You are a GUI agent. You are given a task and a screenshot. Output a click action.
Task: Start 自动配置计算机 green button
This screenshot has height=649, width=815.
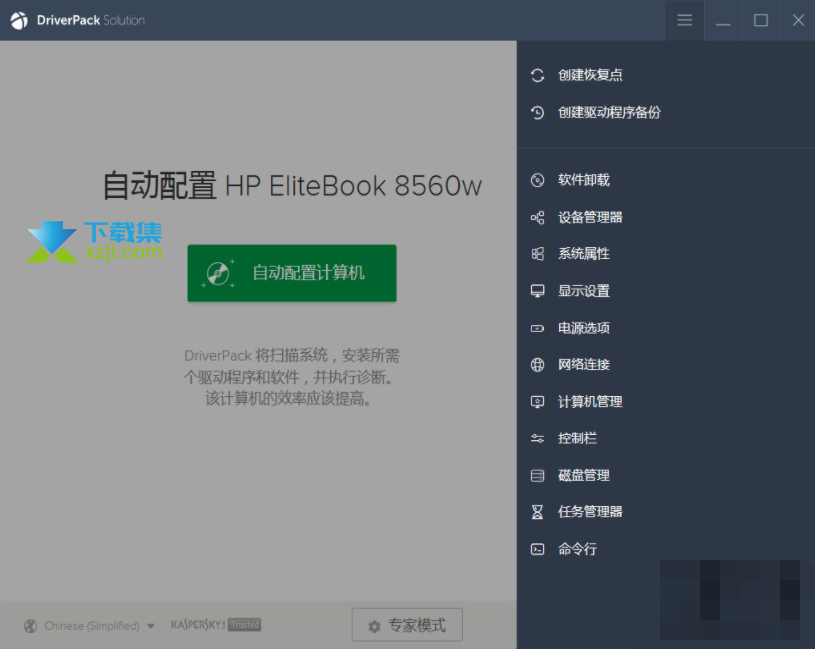292,273
